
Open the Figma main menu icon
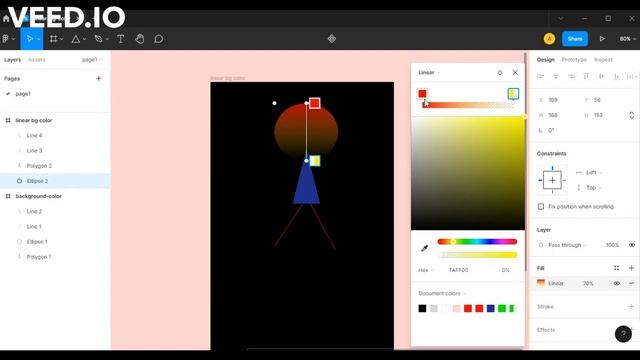[6, 39]
